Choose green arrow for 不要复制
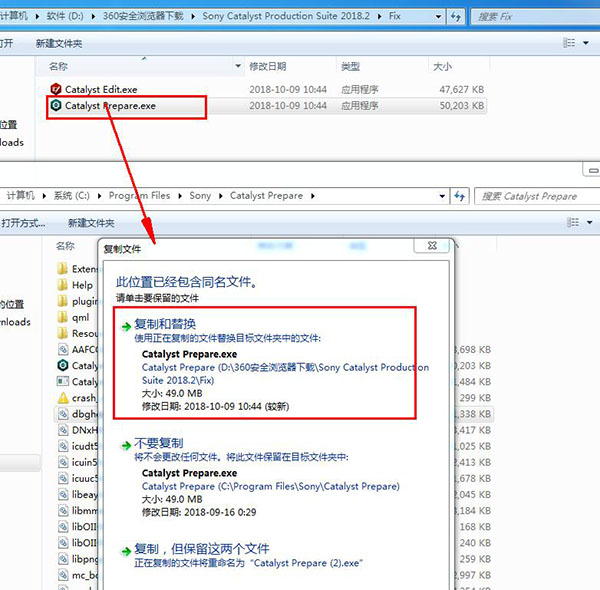This screenshot has height=590, width=600. [x=126, y=445]
